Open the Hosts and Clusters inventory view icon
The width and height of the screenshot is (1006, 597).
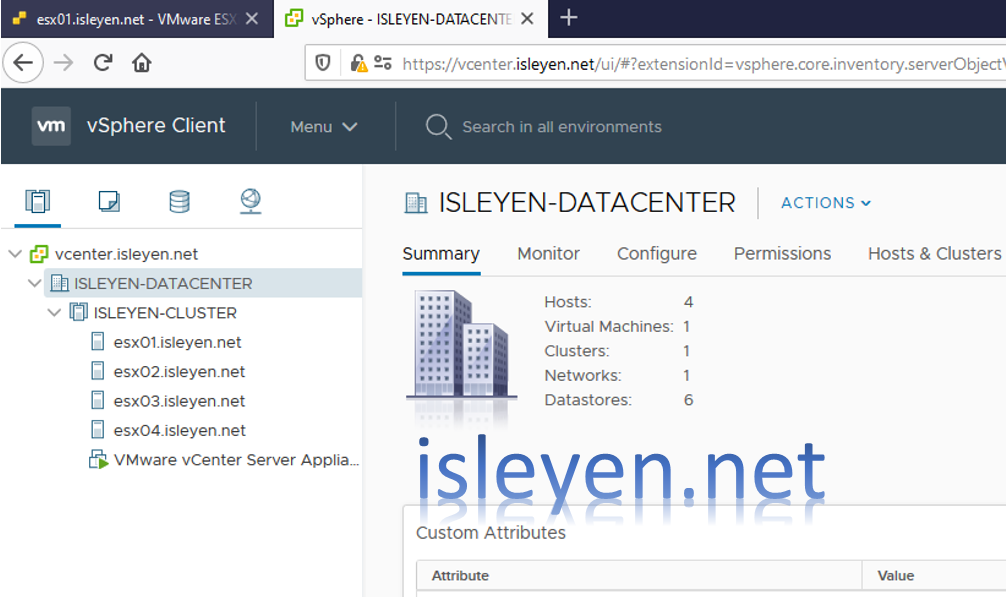click(37, 201)
